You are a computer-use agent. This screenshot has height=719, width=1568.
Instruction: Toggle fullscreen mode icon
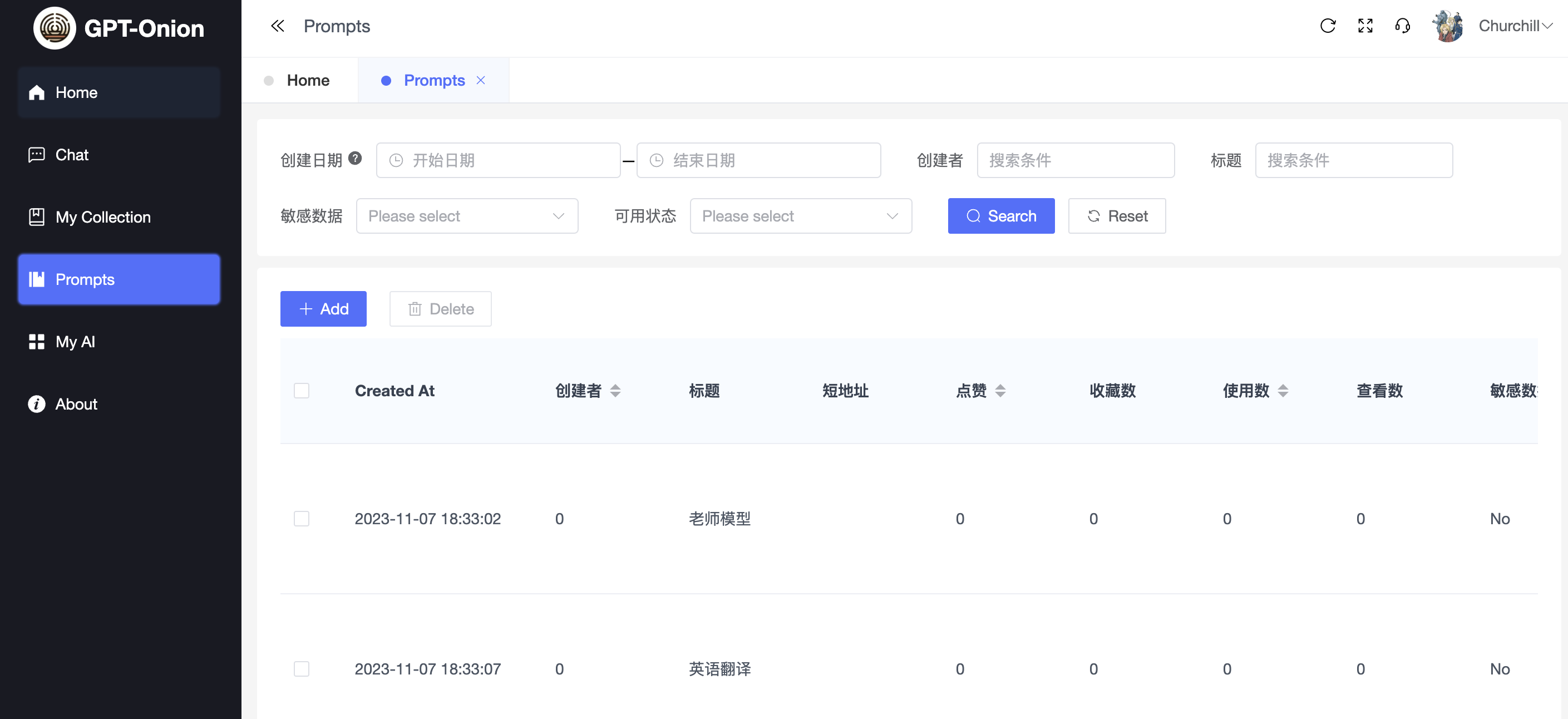pyautogui.click(x=1365, y=26)
